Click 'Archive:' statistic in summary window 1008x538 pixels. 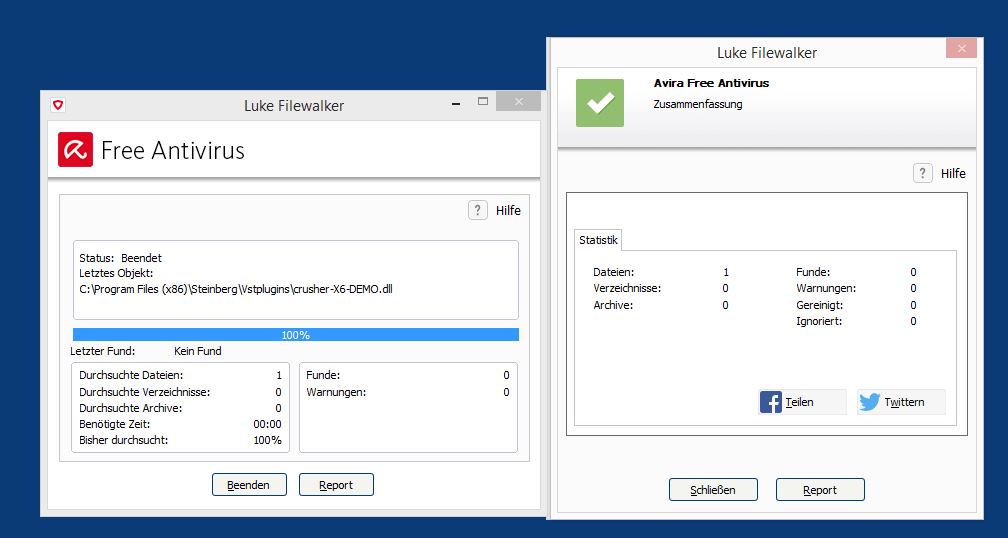click(613, 305)
